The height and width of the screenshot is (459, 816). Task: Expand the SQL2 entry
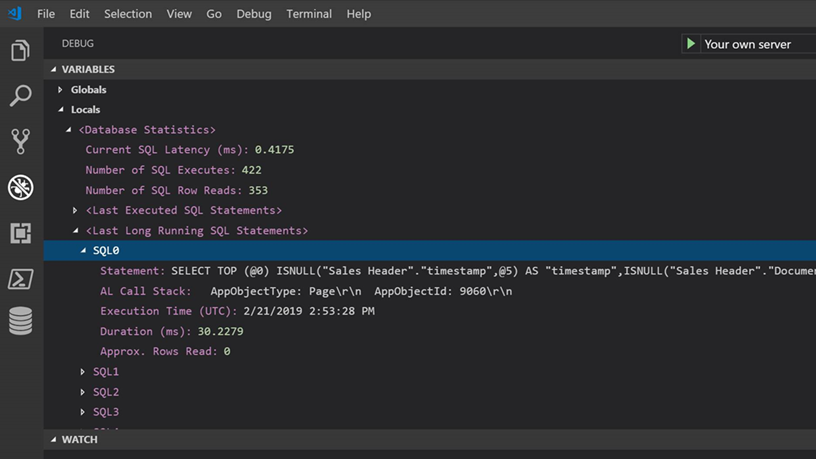click(83, 392)
